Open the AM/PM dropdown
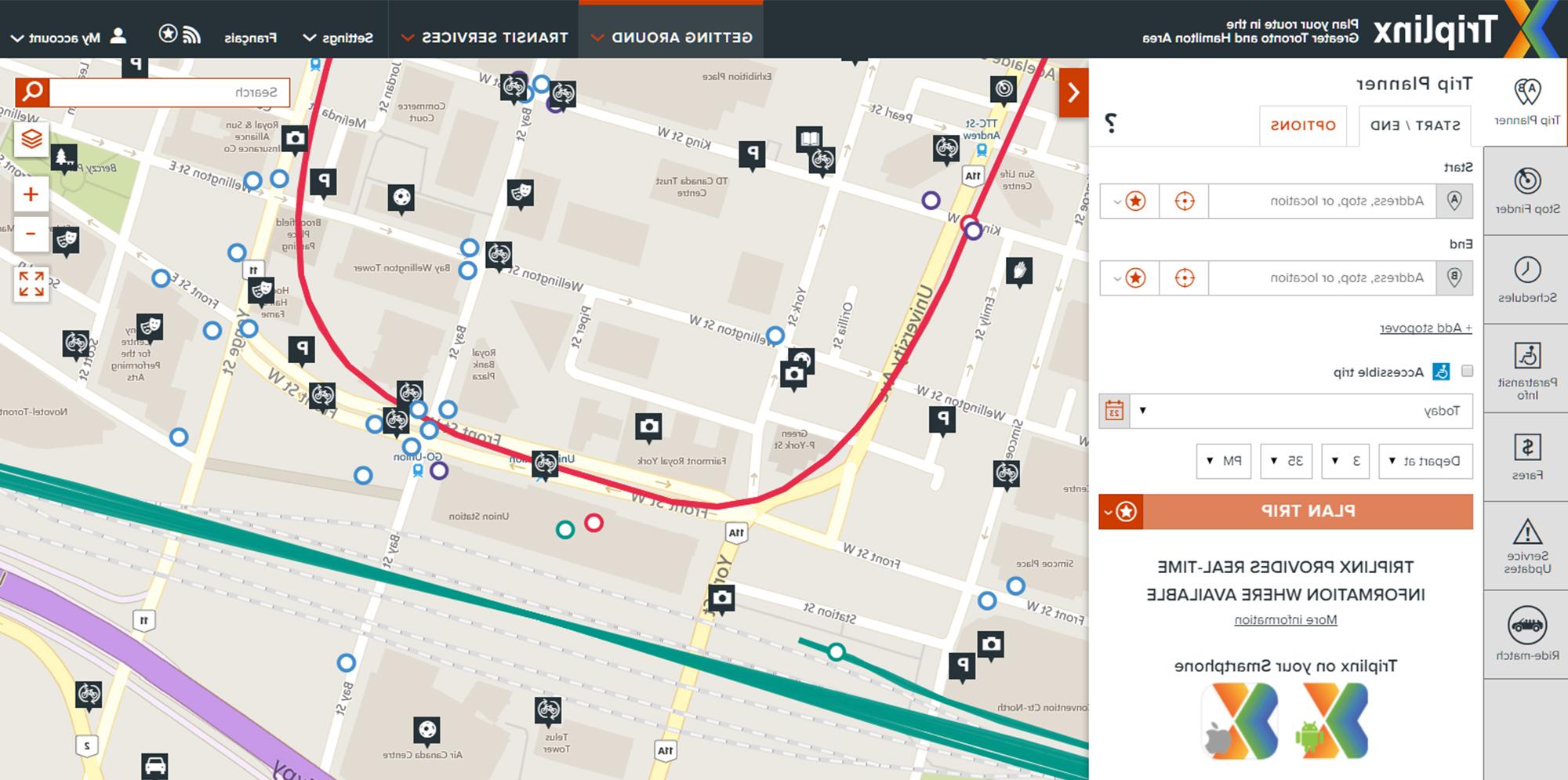Image resolution: width=1568 pixels, height=780 pixels. [1225, 461]
